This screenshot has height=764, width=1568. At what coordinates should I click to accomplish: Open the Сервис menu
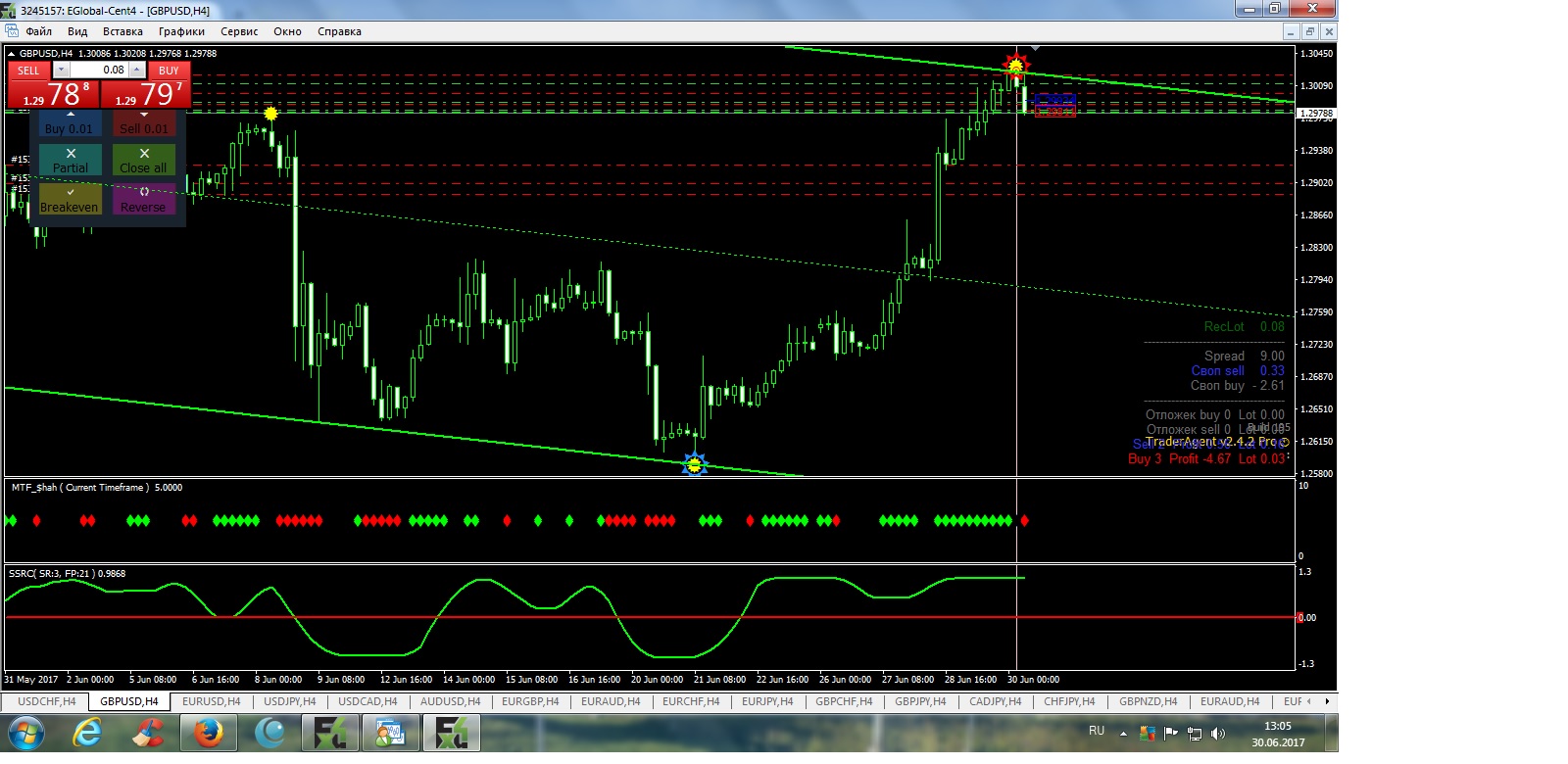tap(239, 31)
